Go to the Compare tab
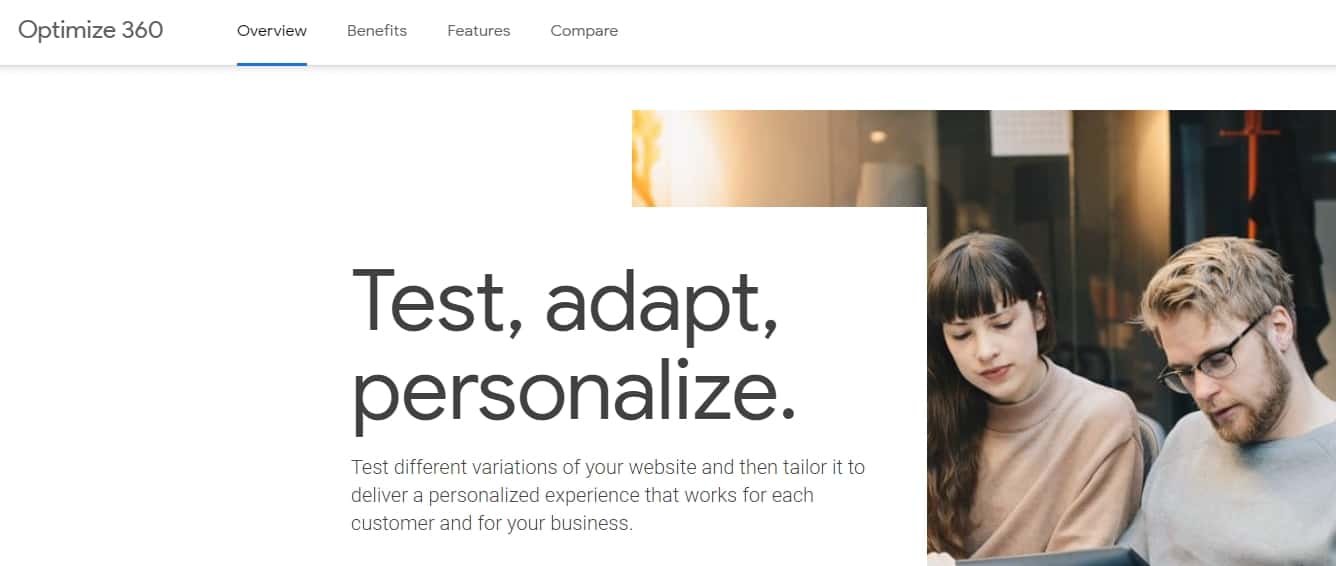Screen dimensions: 1336x566 [x=584, y=31]
